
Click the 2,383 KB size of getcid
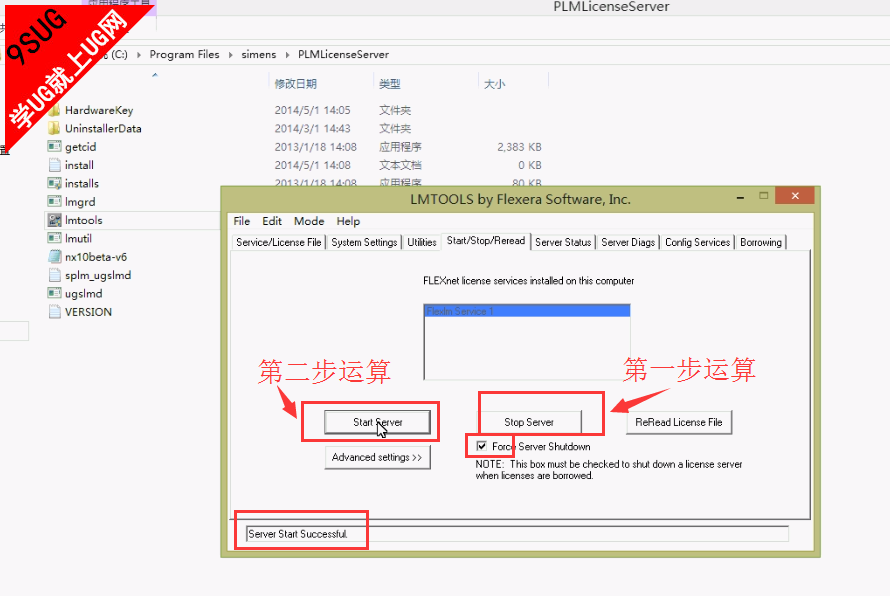tap(519, 147)
